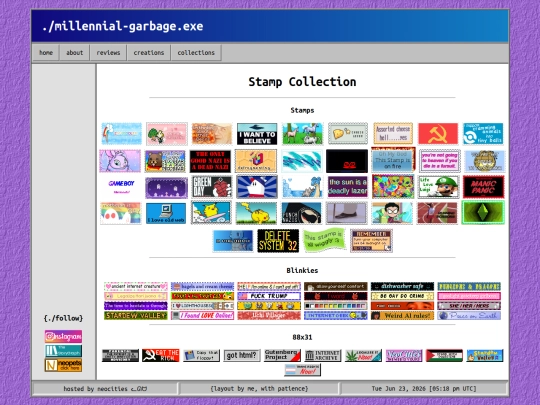Click the 'you're not going to heaven' stamp
Viewport: 540px width, 405px height.
point(440,161)
